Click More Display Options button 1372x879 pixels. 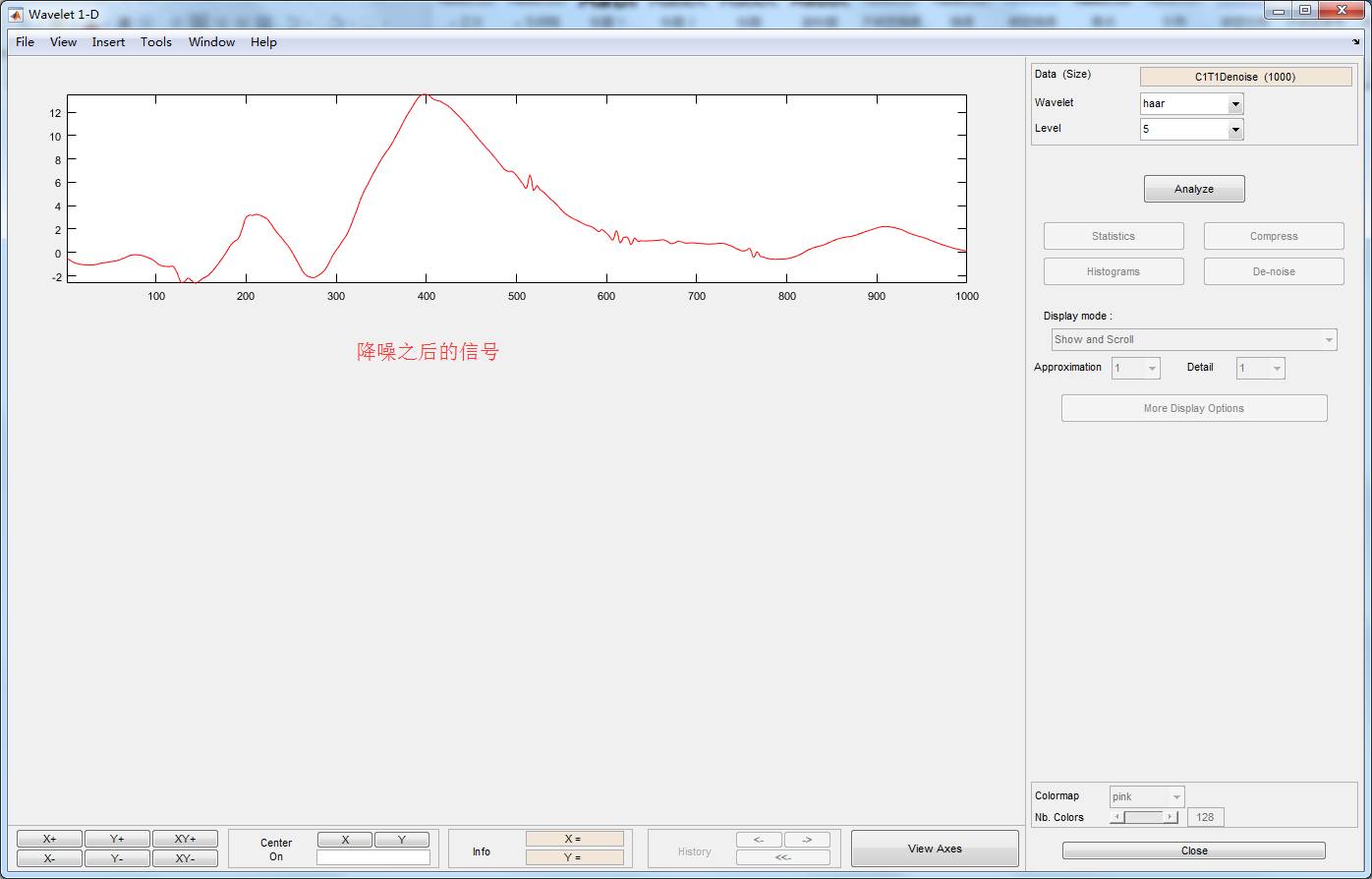tap(1194, 408)
